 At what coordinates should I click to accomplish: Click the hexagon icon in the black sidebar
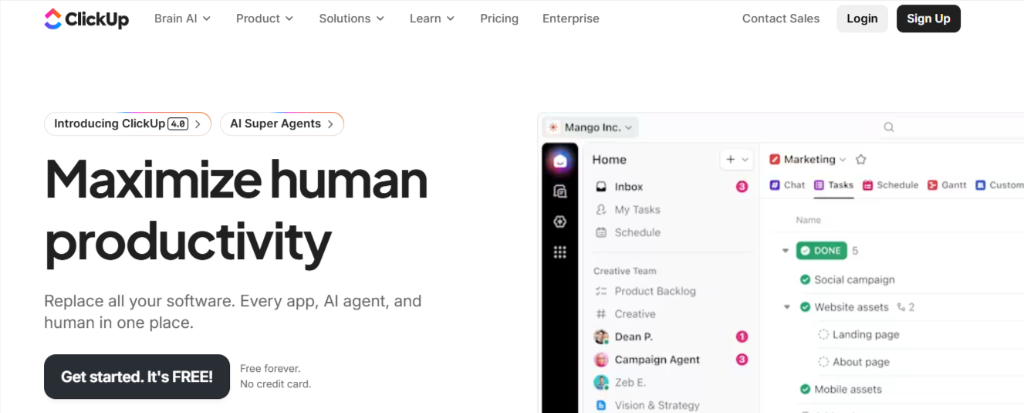[x=560, y=222]
